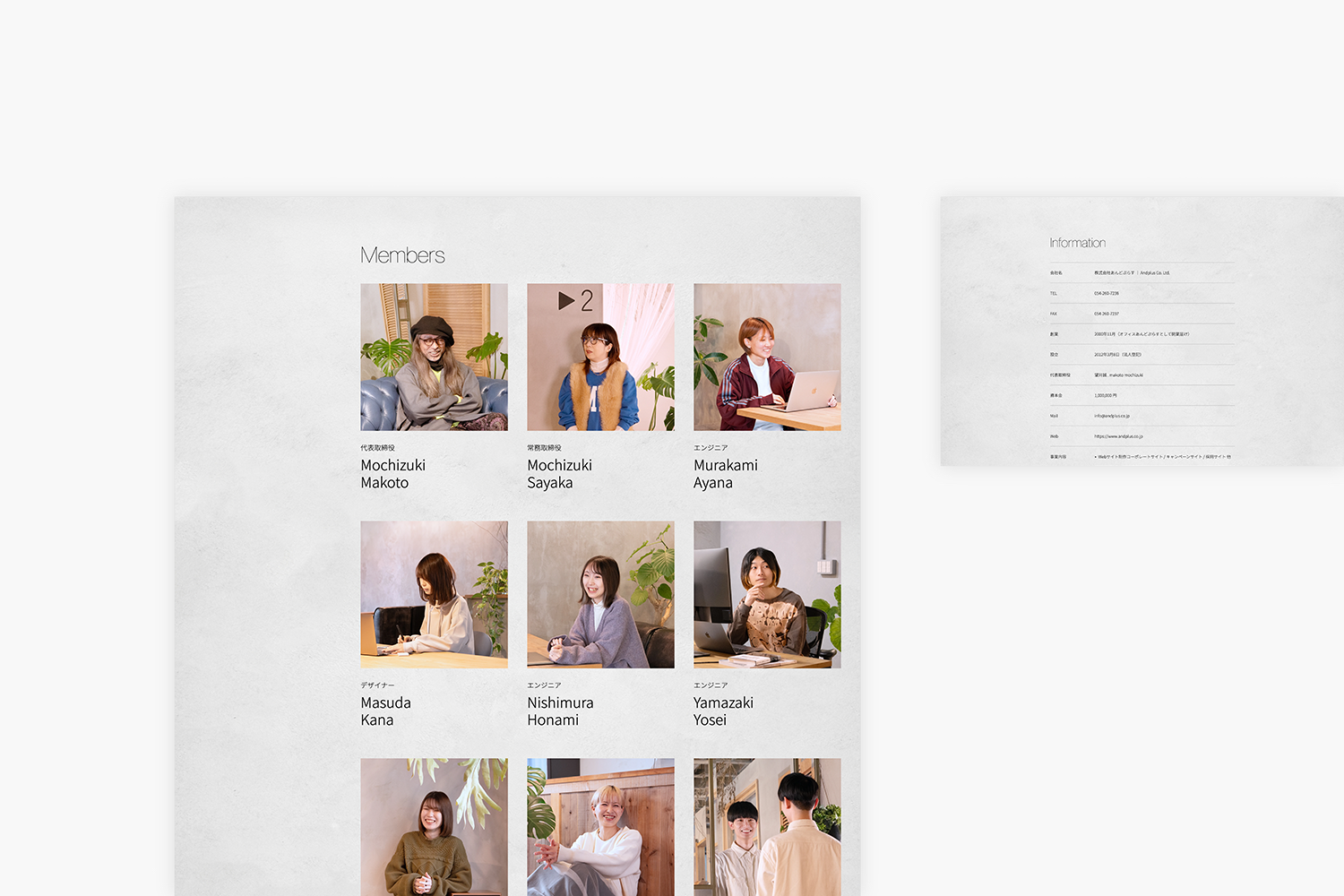Click the TEL phone number 054-260-7236
The height and width of the screenshot is (896, 1344).
point(1106,293)
